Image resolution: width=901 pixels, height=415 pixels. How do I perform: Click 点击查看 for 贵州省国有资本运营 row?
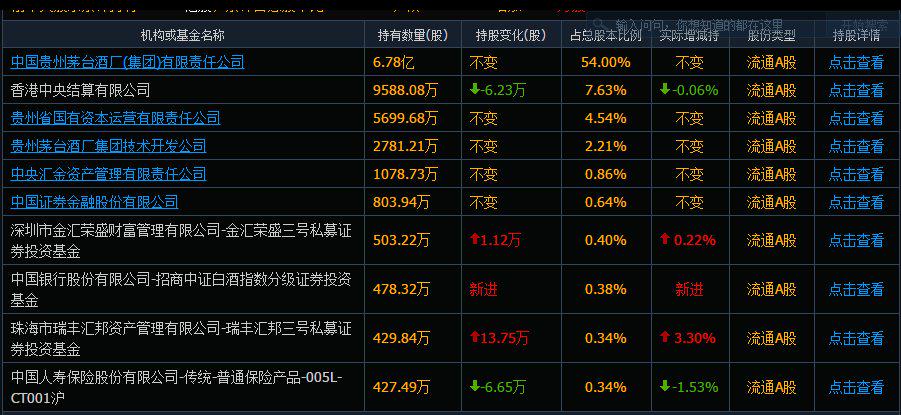click(856, 118)
